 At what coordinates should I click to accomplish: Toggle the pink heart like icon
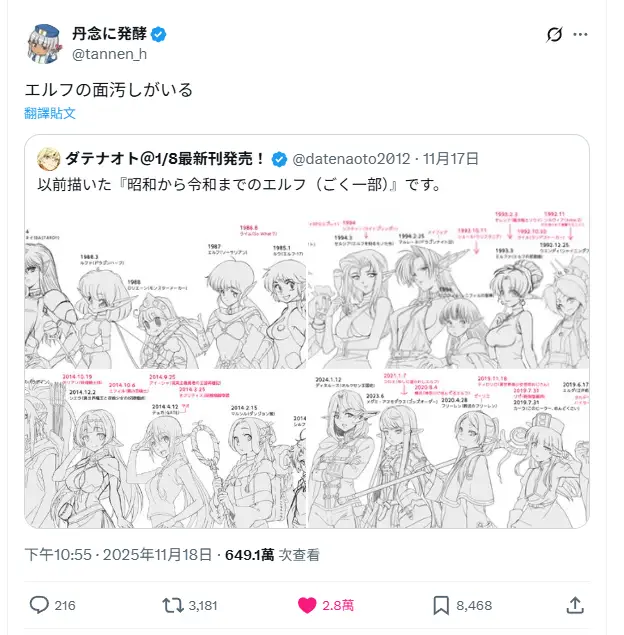(307, 605)
